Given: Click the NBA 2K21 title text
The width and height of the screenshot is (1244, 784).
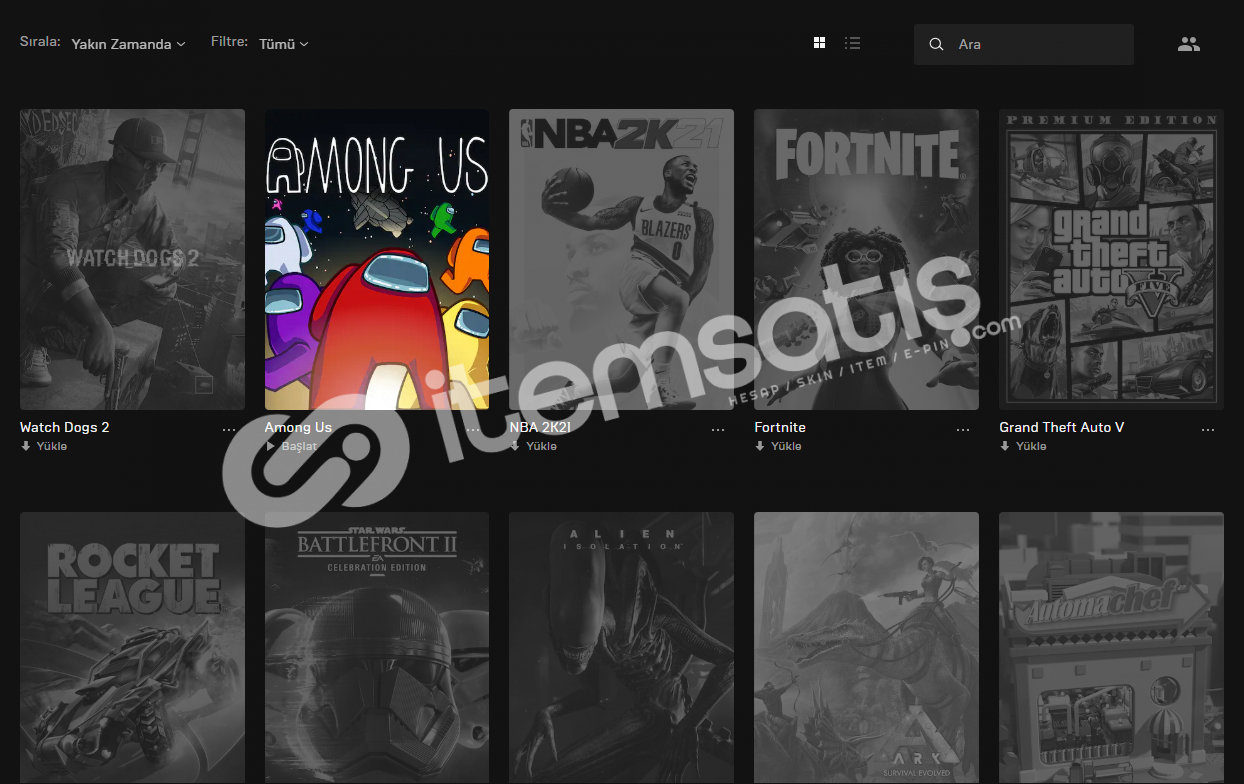Looking at the screenshot, I should (x=539, y=427).
